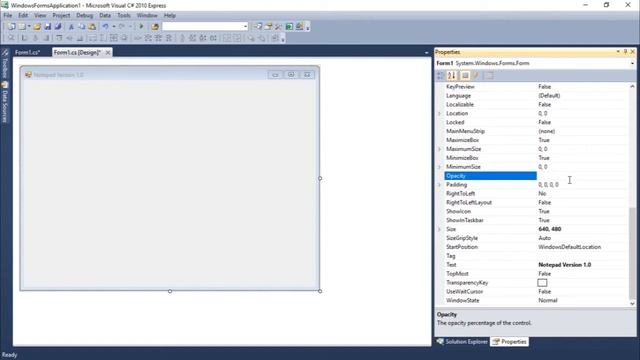Viewport: 640px width, 360px height.
Task: Switch to the Form1.cs* code tab
Action: pos(28,52)
